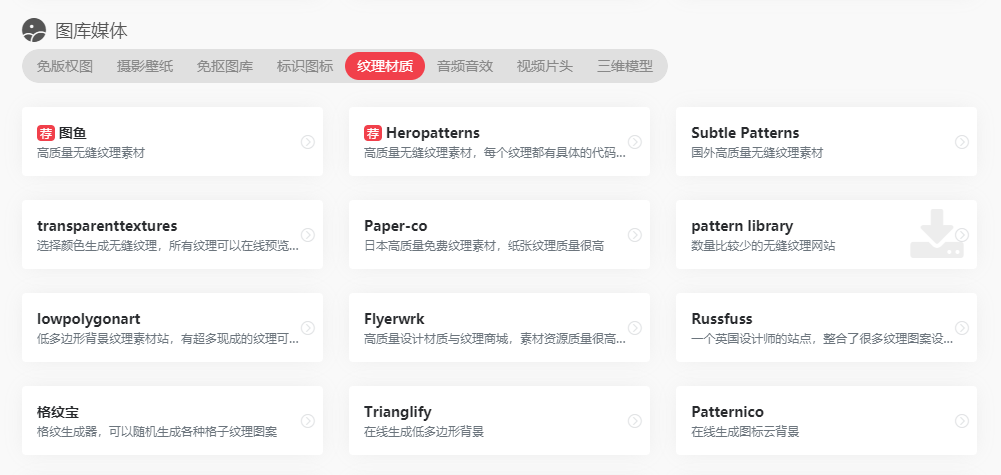The image size is (1001, 475).
Task: Click the 图库媒体 section logo icon
Action: (x=34, y=30)
